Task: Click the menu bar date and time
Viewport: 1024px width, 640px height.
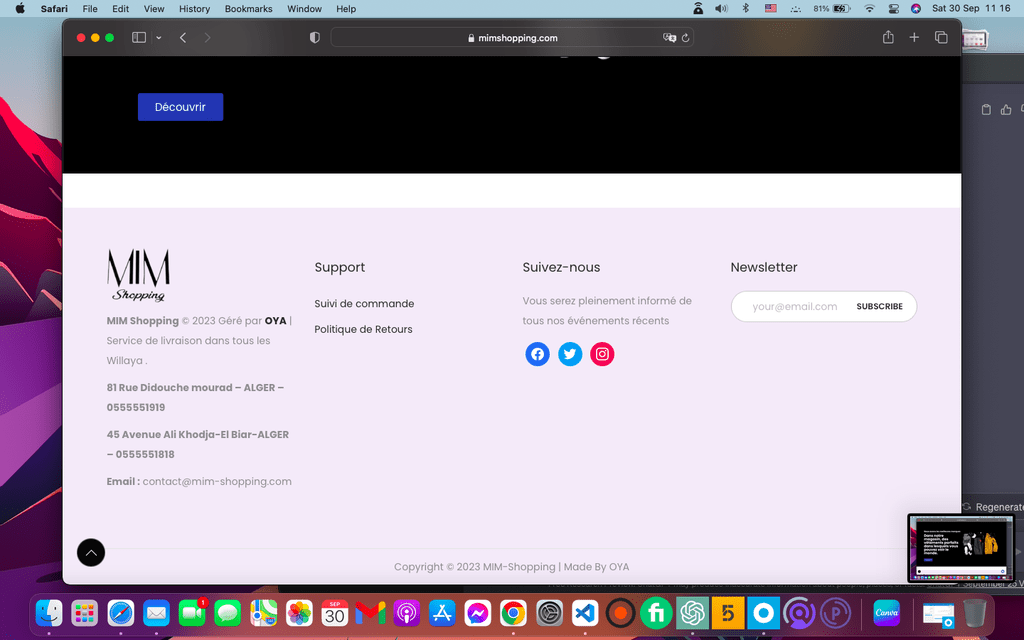Action: 971,8
